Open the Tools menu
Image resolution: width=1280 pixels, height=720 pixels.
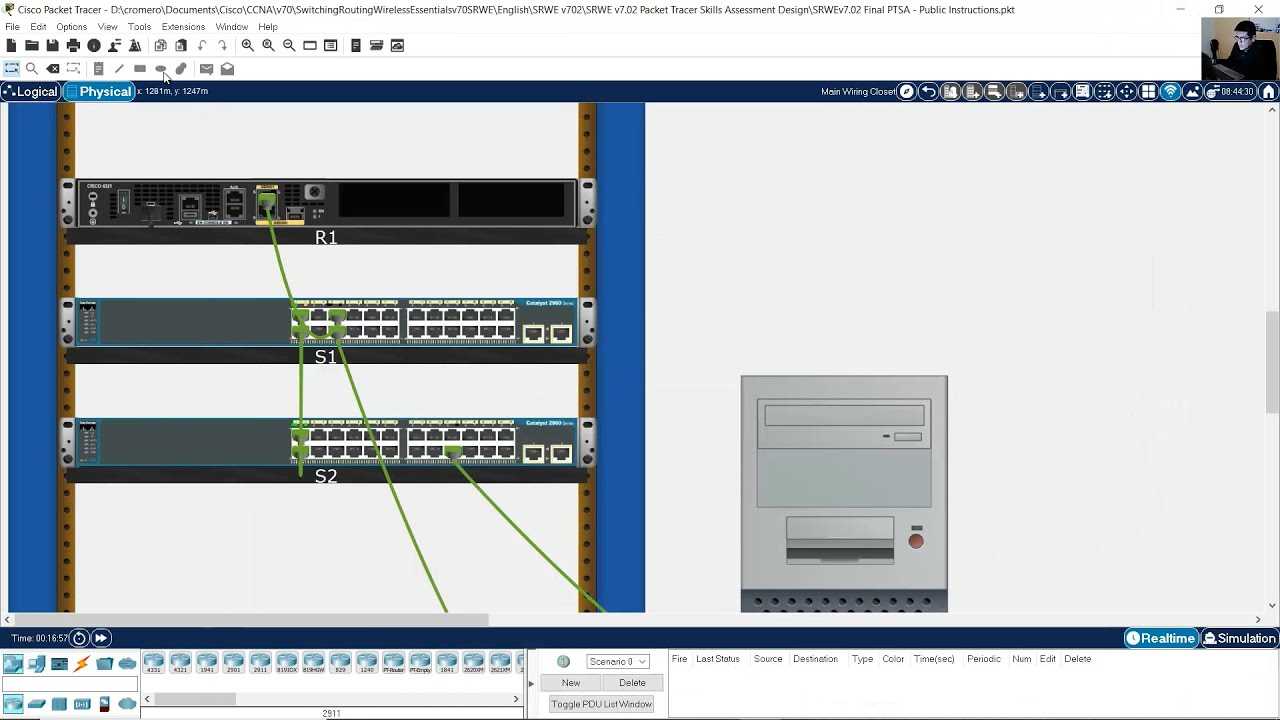pos(139,27)
